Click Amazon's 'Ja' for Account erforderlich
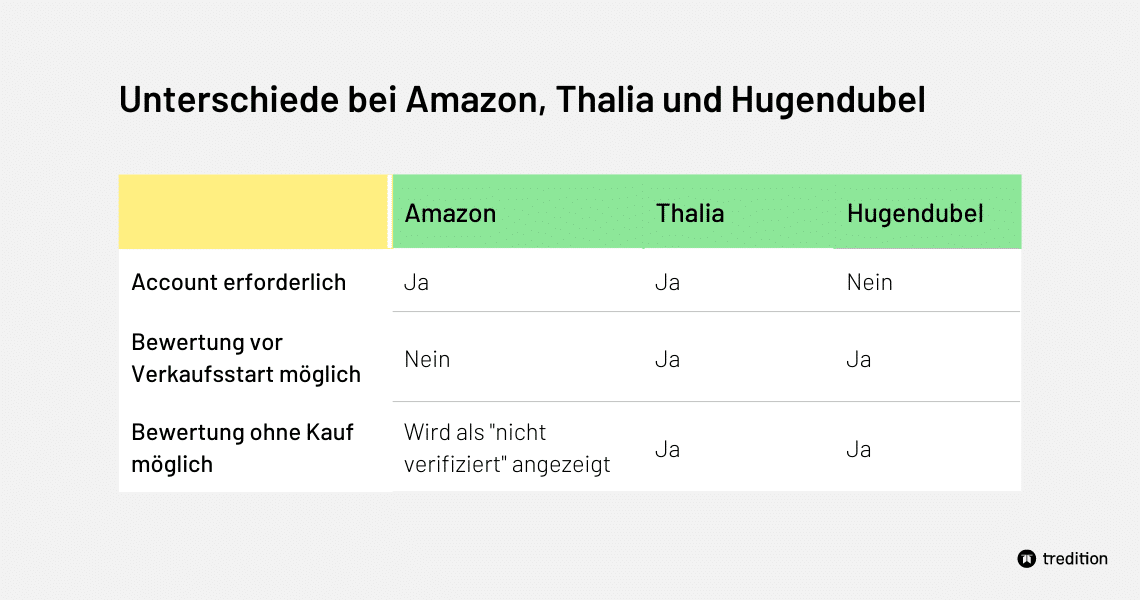The height and width of the screenshot is (600, 1140). 416,282
